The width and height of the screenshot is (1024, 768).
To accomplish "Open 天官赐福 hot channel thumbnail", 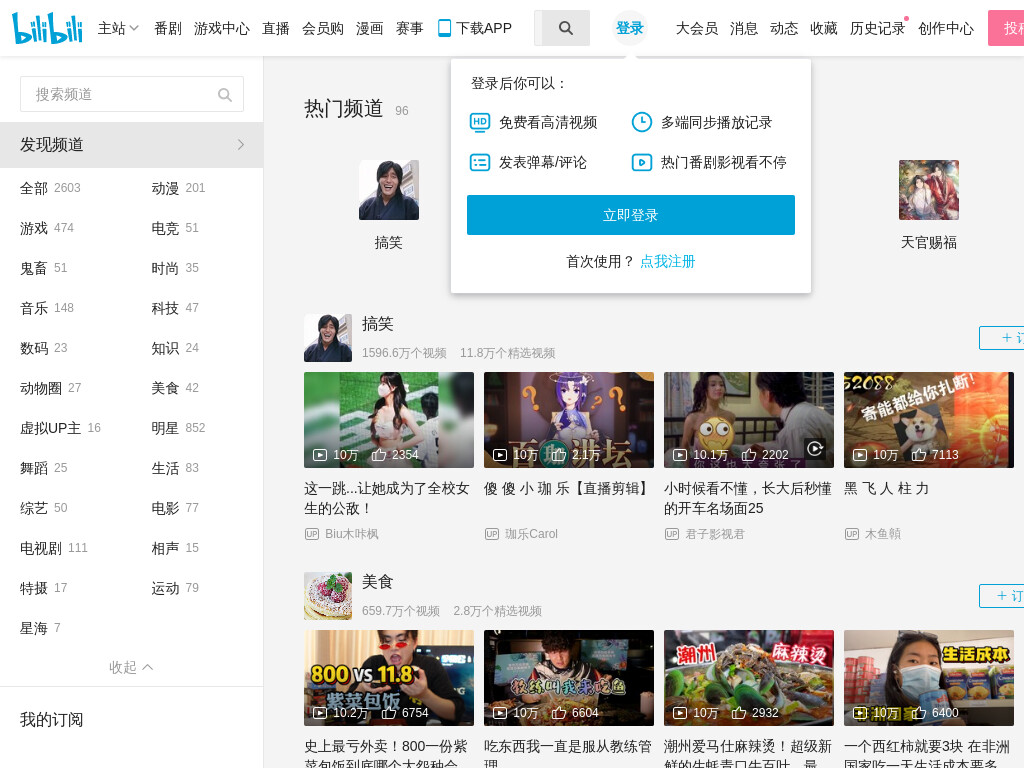I will [x=929, y=190].
